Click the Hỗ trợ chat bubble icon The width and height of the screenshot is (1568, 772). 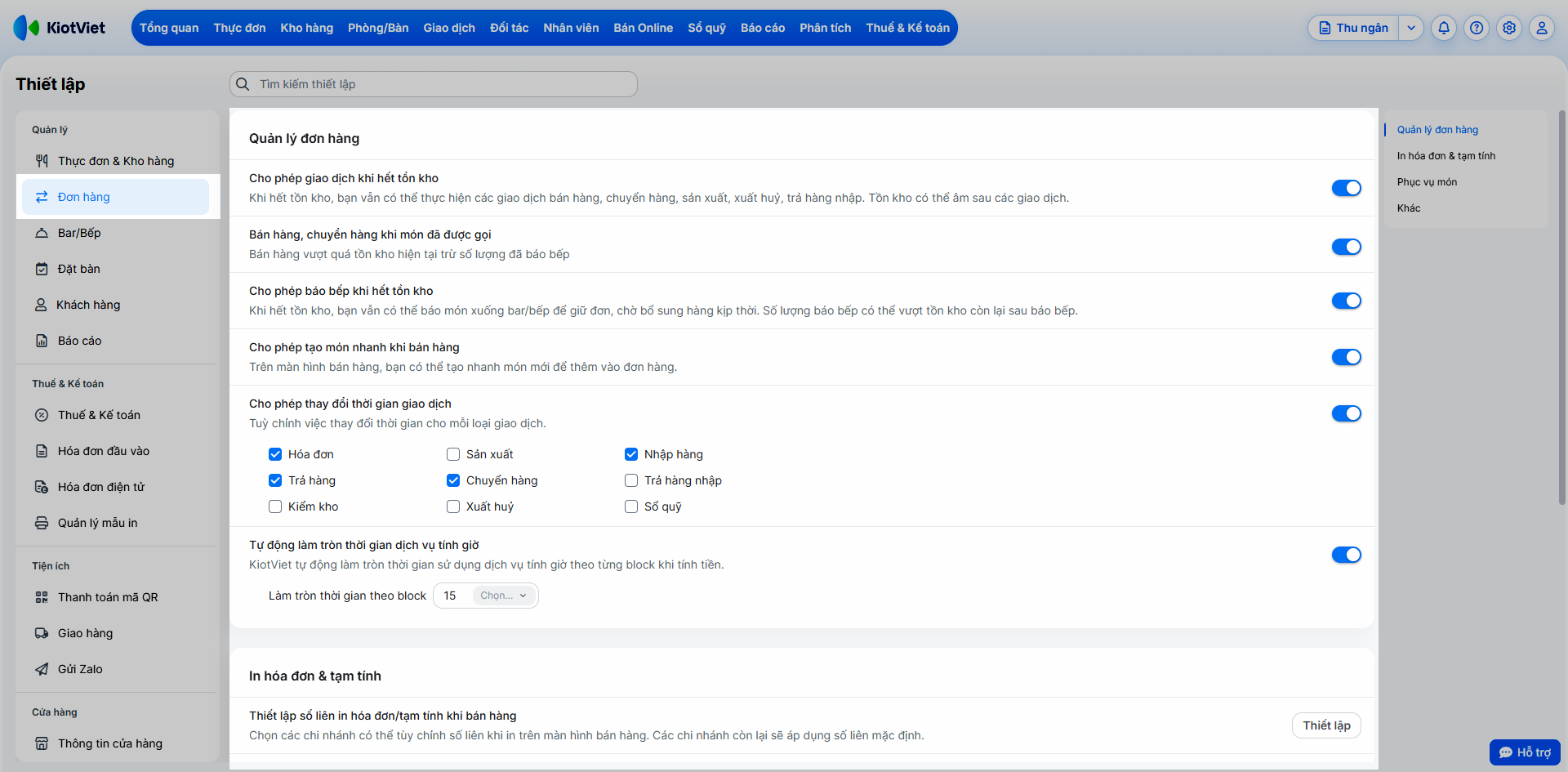pyautogui.click(x=1506, y=752)
